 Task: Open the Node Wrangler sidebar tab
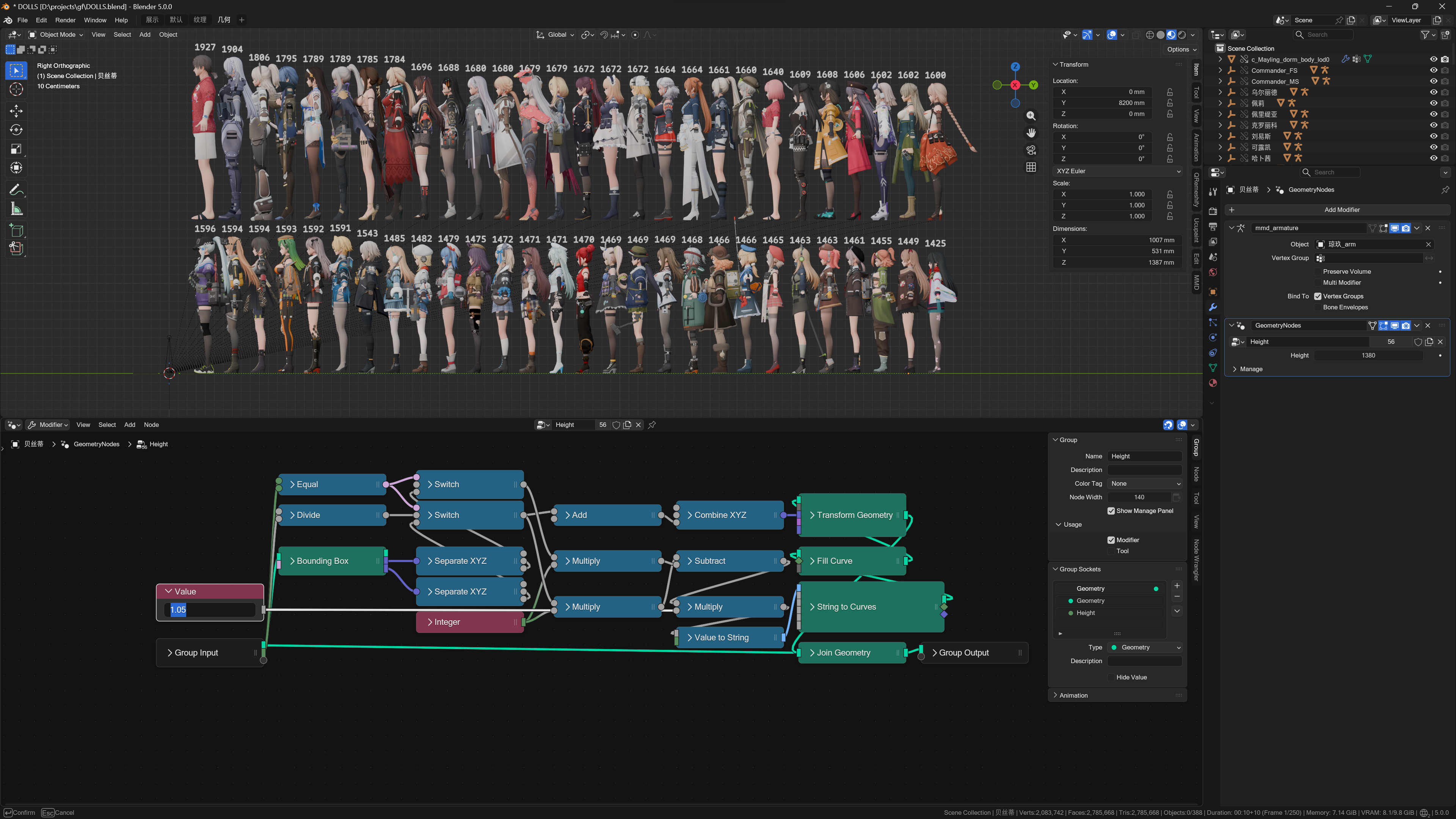(x=1196, y=560)
